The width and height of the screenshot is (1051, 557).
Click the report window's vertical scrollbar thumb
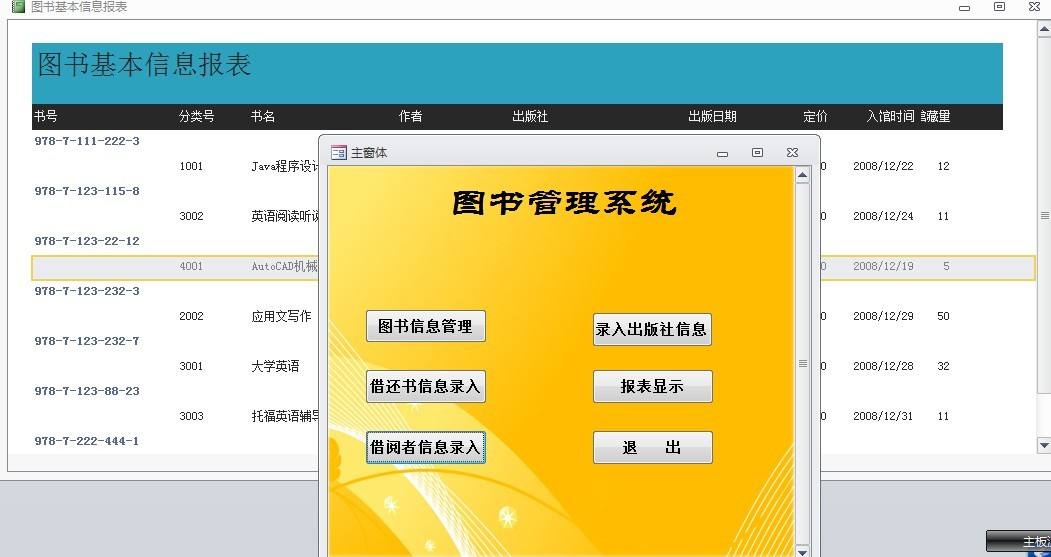(1044, 216)
